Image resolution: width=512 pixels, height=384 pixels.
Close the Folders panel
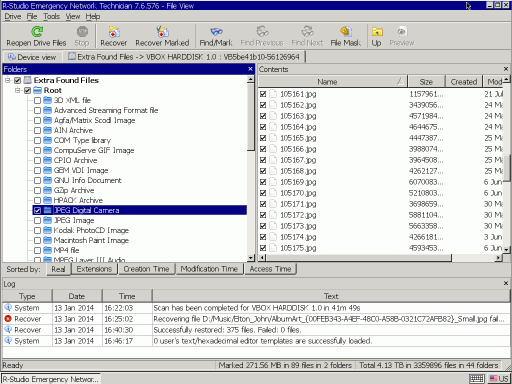click(250, 69)
